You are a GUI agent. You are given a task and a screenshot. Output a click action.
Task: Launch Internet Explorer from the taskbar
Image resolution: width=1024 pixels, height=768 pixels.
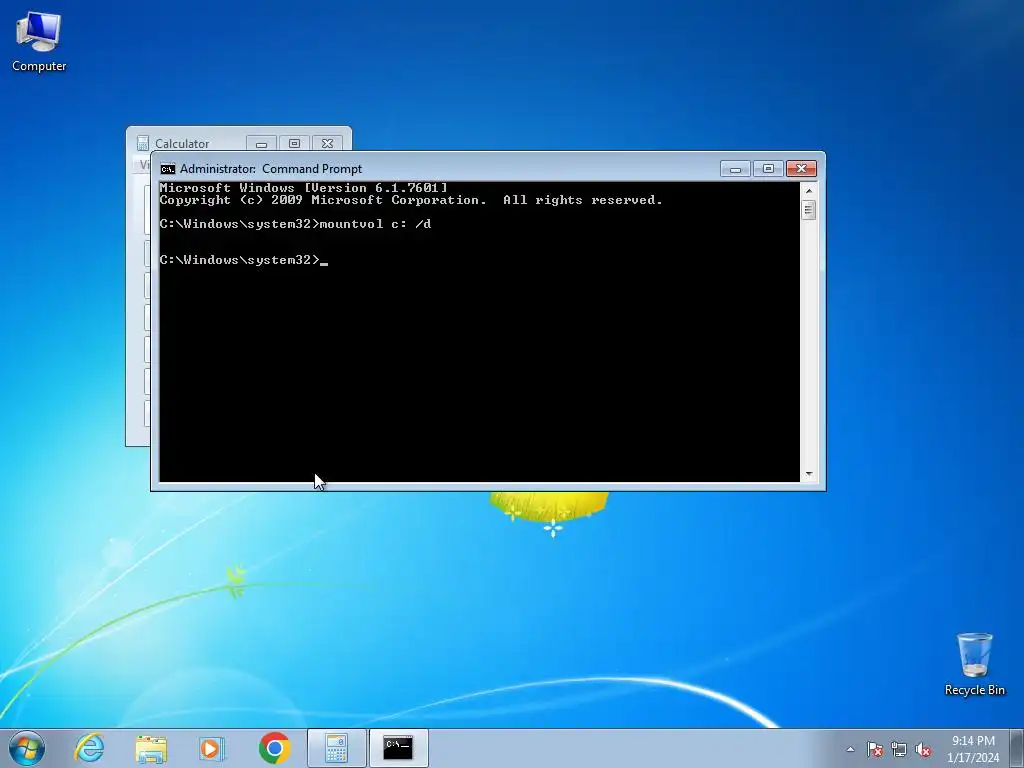pos(89,748)
